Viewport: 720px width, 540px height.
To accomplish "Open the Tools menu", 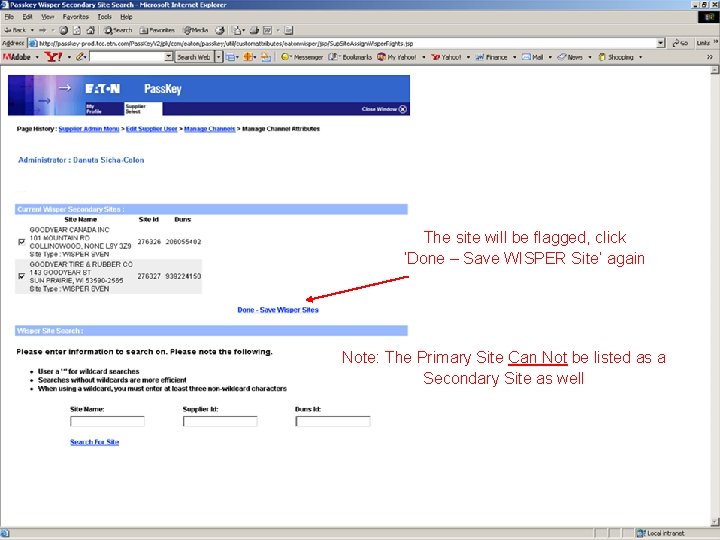I will pos(104,17).
